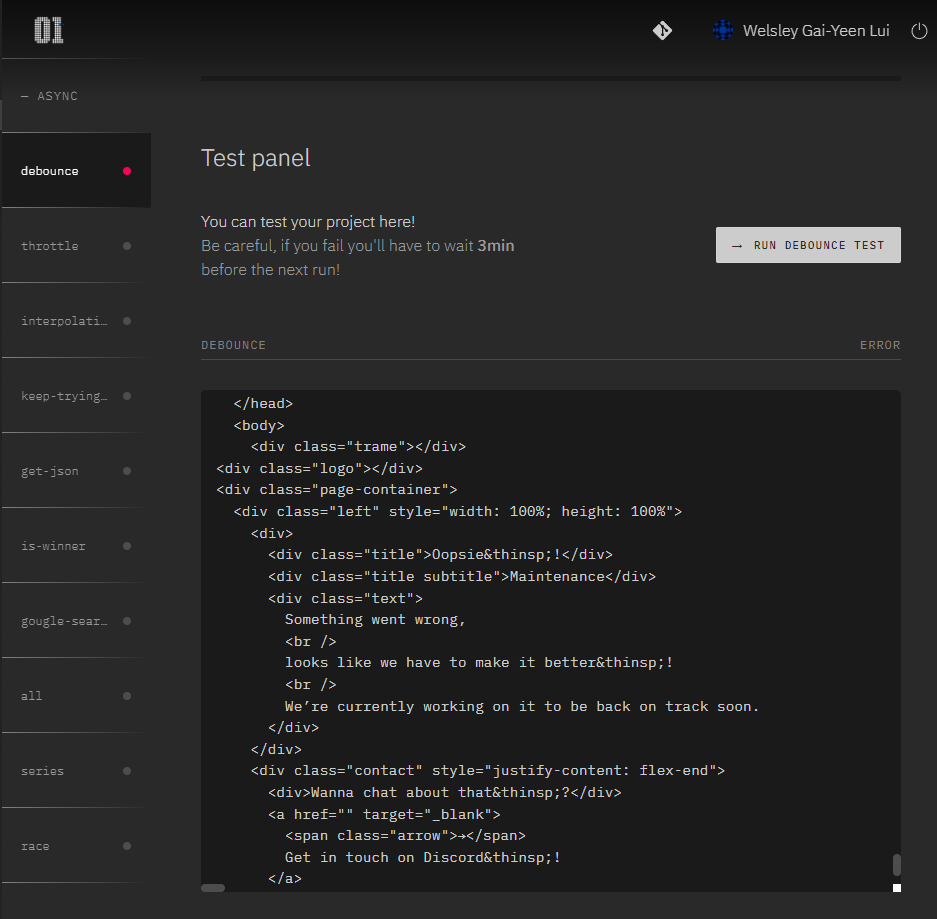This screenshot has height=919, width=937.
Task: Click the arrow icon in Run button
Action: pyautogui.click(x=737, y=246)
